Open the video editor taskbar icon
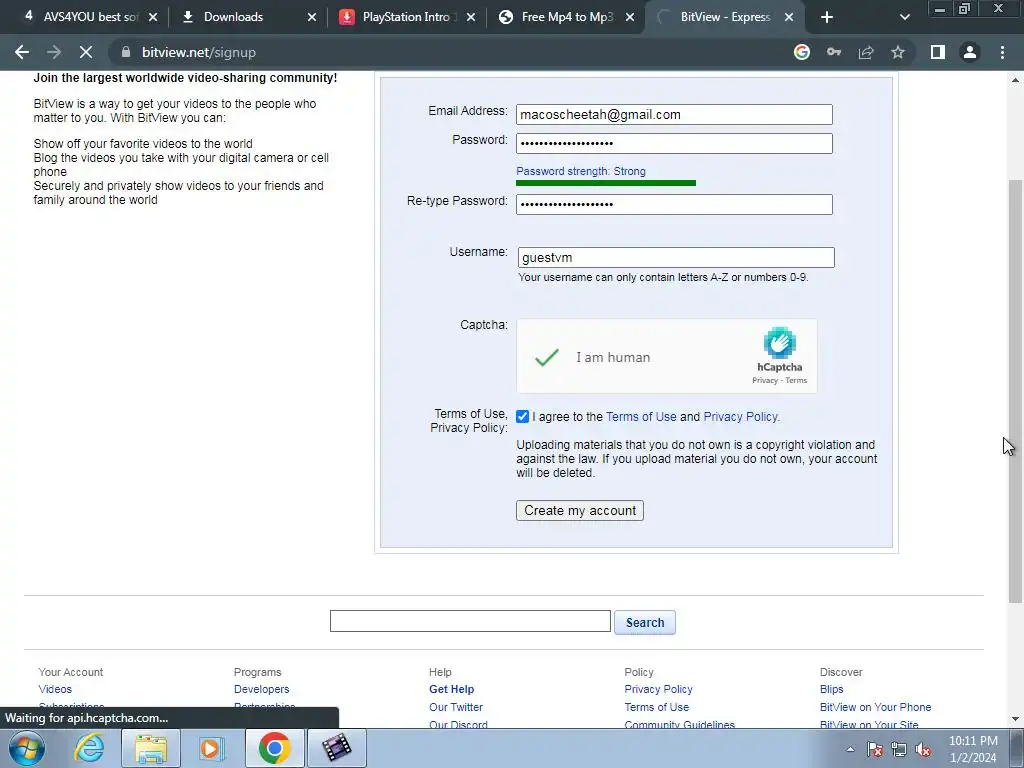 tap(336, 748)
